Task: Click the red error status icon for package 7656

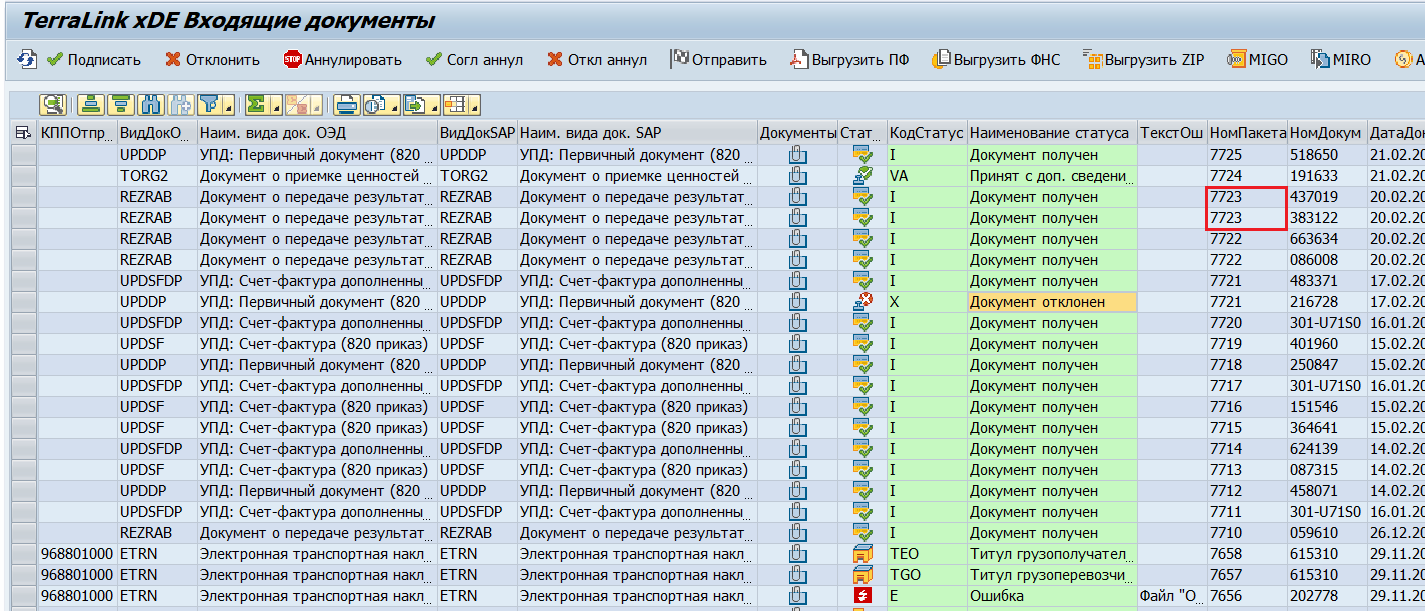Action: click(x=861, y=596)
